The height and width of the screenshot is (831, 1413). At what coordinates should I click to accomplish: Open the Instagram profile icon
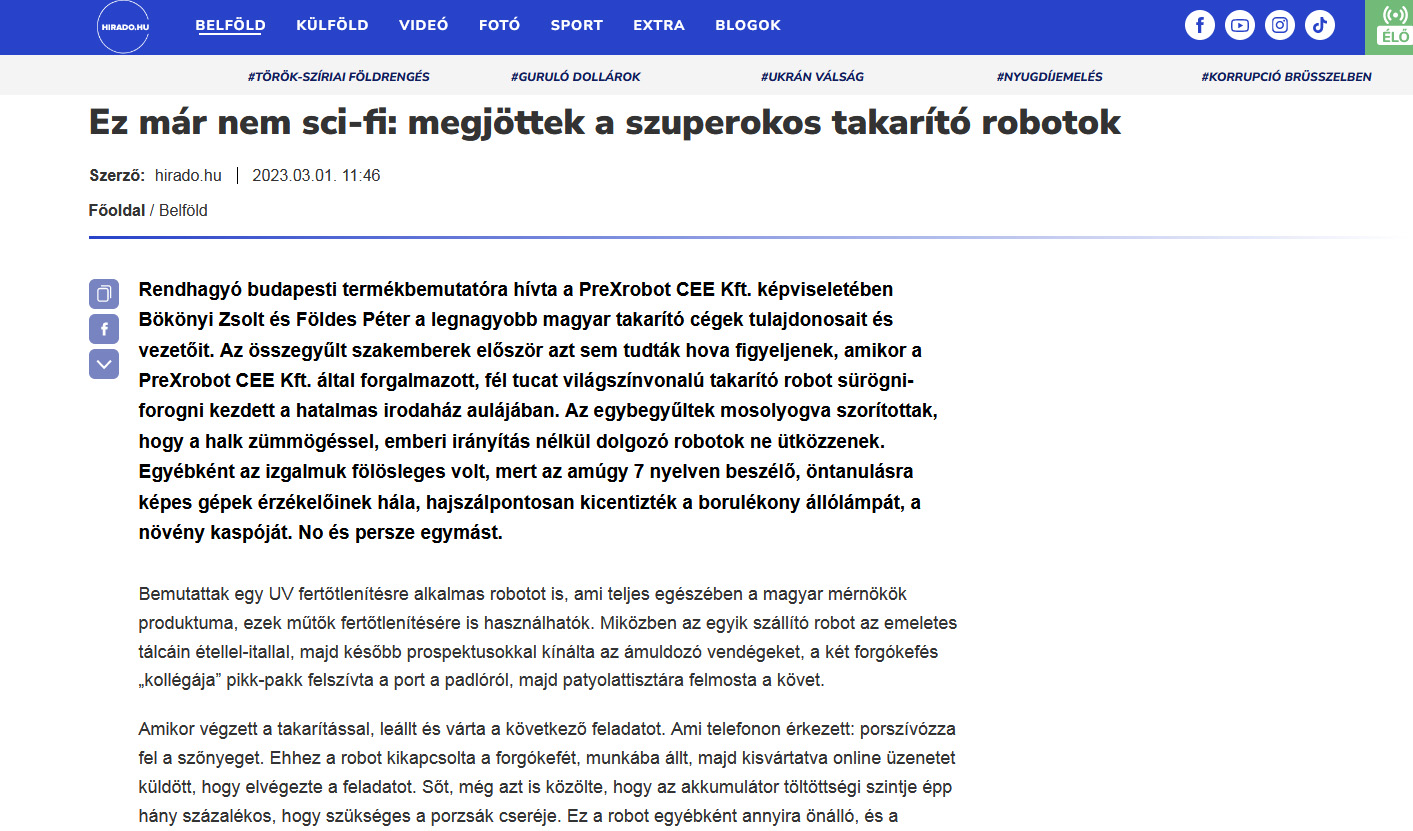[1280, 25]
